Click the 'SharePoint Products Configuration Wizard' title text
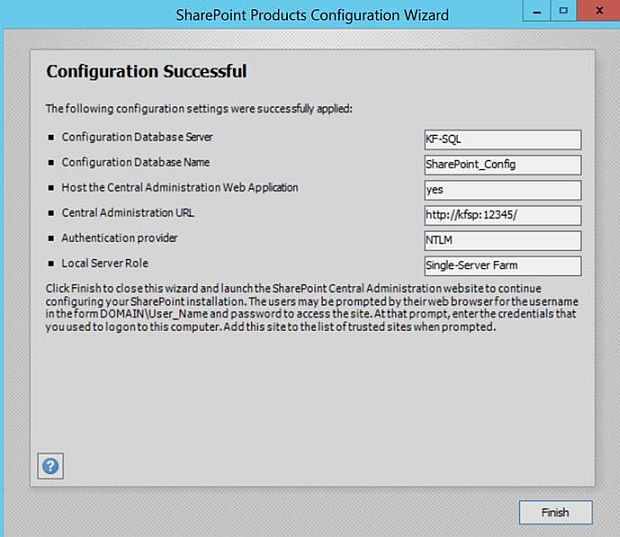This screenshot has height=537, width=620. [x=312, y=15]
